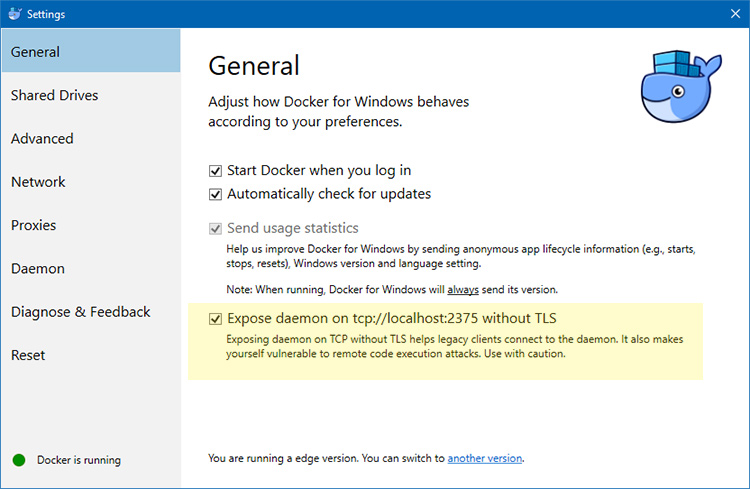
Task: Switch to the Advanced tab
Action: click(x=42, y=139)
